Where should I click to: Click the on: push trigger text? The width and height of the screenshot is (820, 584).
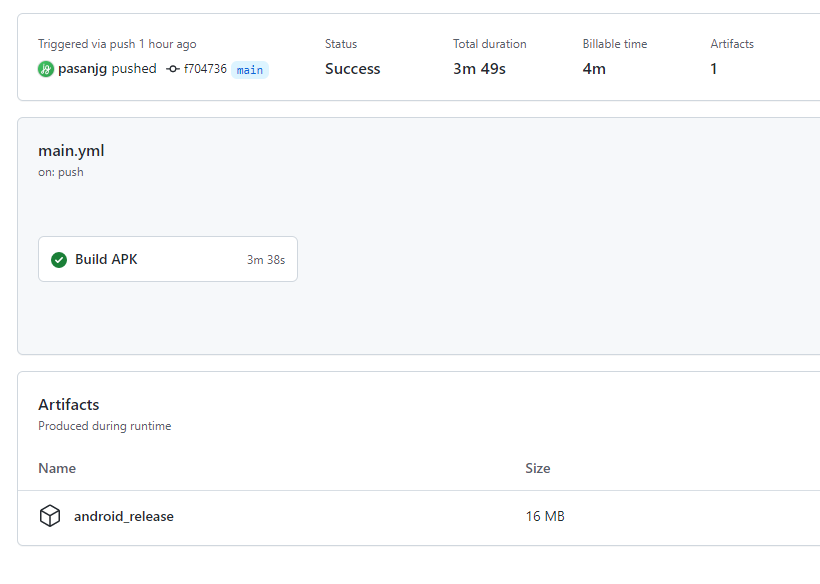(61, 172)
